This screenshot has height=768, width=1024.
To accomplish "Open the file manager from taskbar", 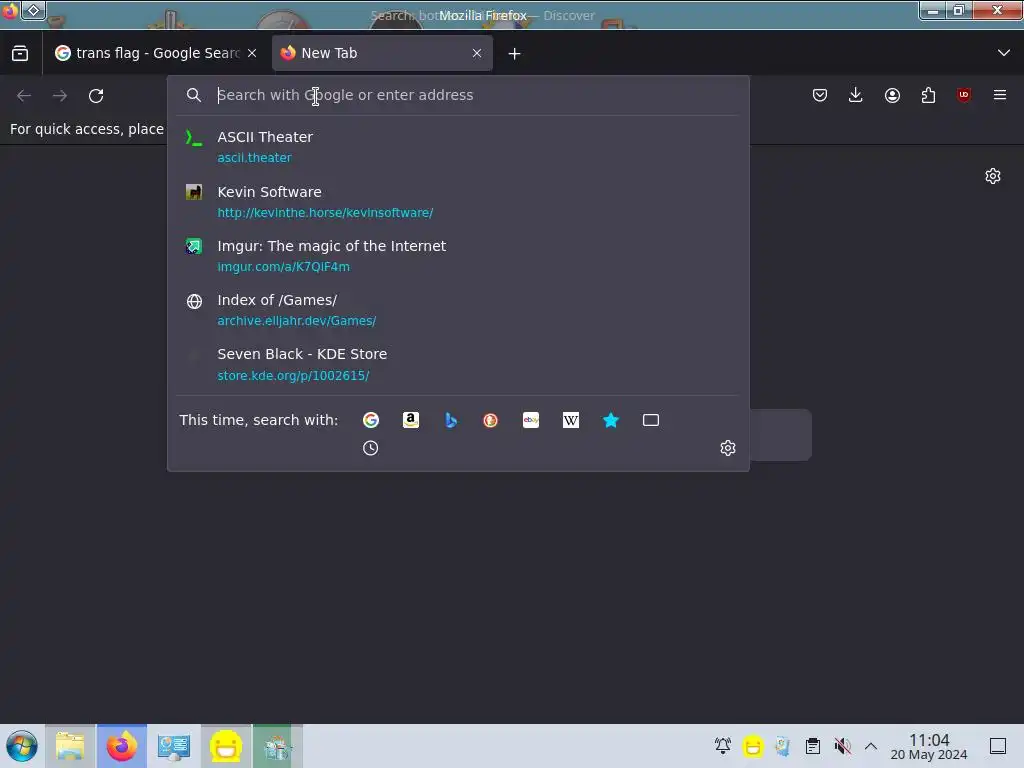I will (70, 746).
